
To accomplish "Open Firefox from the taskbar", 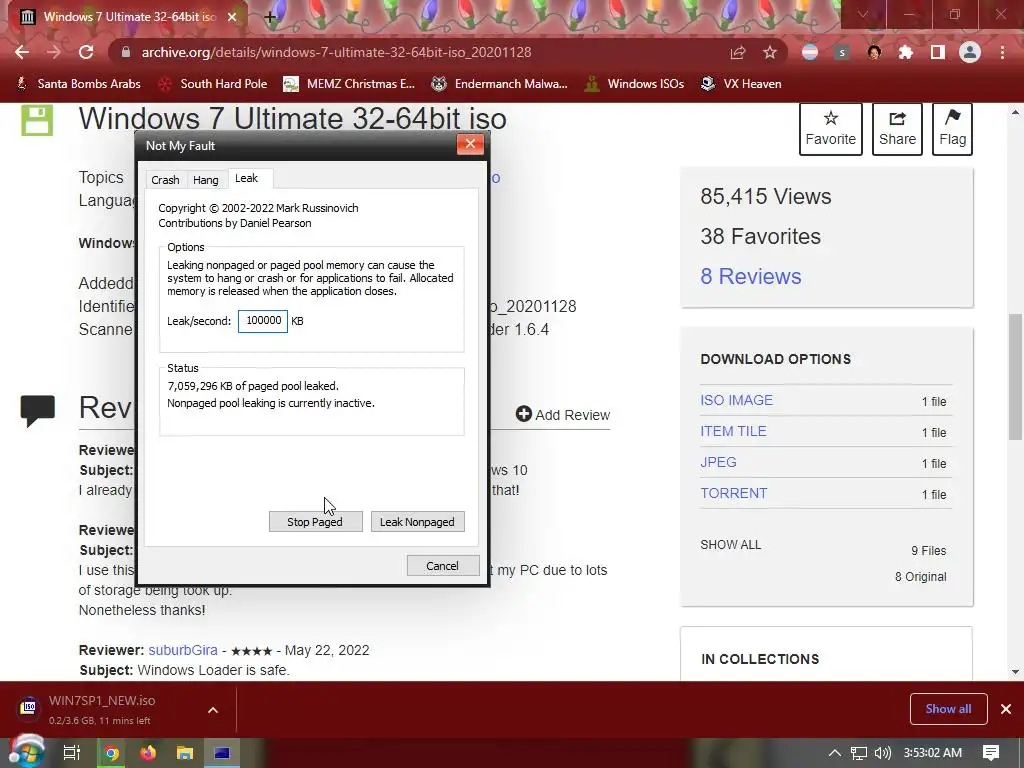I will 148,753.
